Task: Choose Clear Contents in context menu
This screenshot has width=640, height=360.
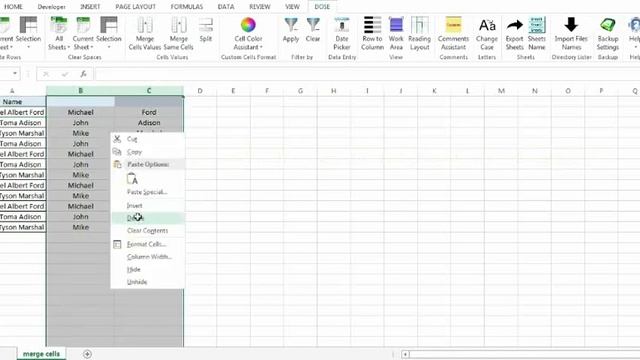Action: pyautogui.click(x=147, y=231)
